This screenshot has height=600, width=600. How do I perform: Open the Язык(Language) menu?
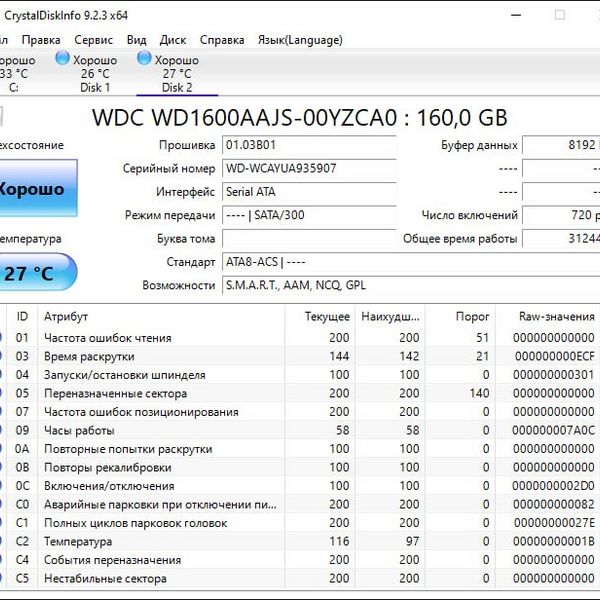[300, 40]
